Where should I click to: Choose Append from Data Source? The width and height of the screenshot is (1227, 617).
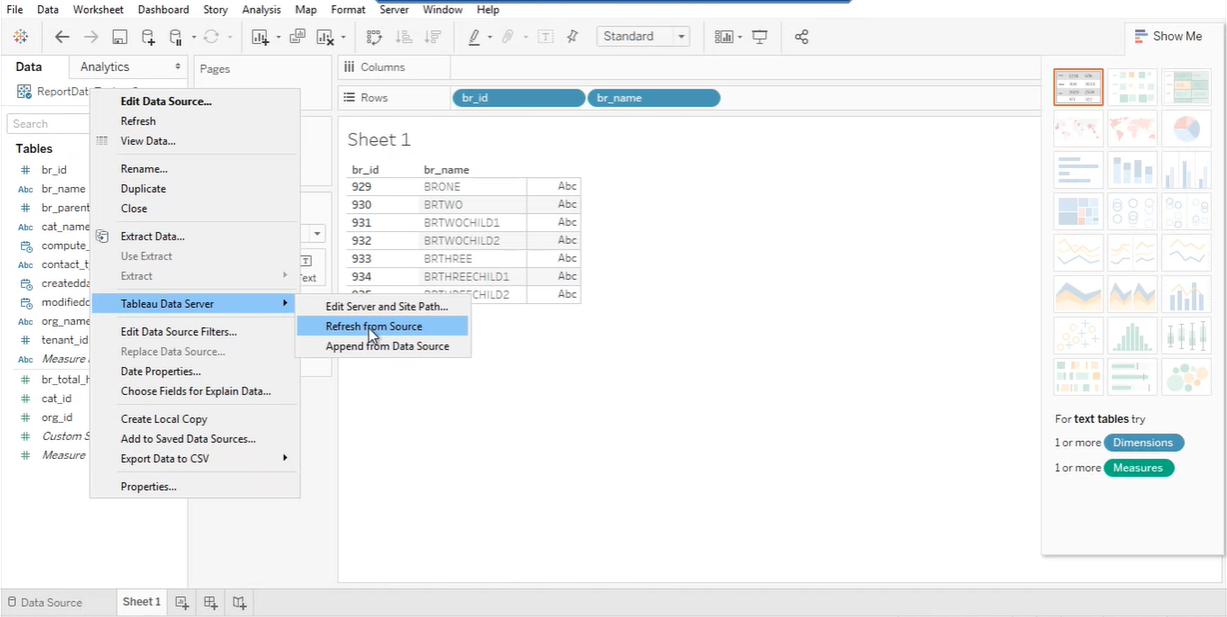pyautogui.click(x=382, y=346)
